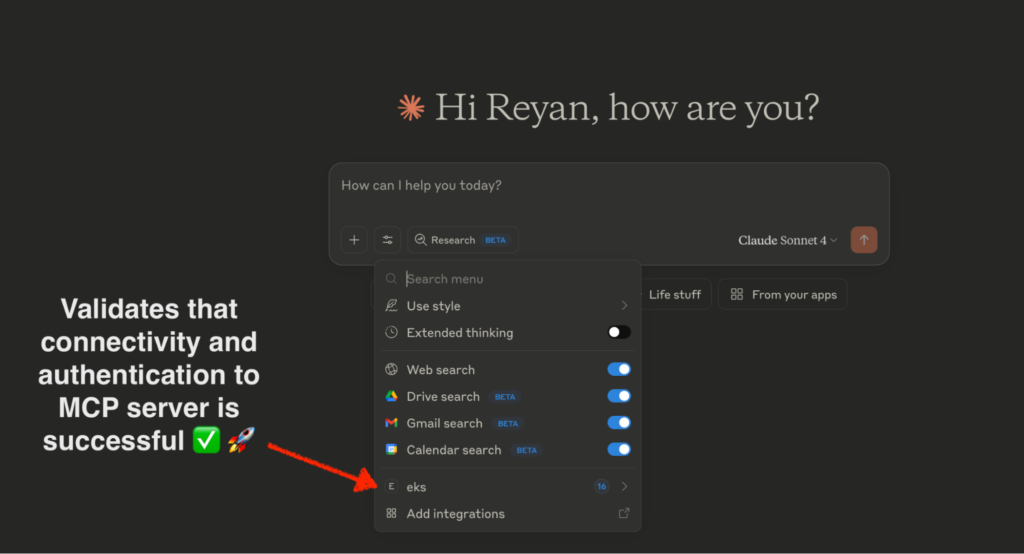Open Add integrations external link icon
1024x554 pixels.
coord(624,513)
